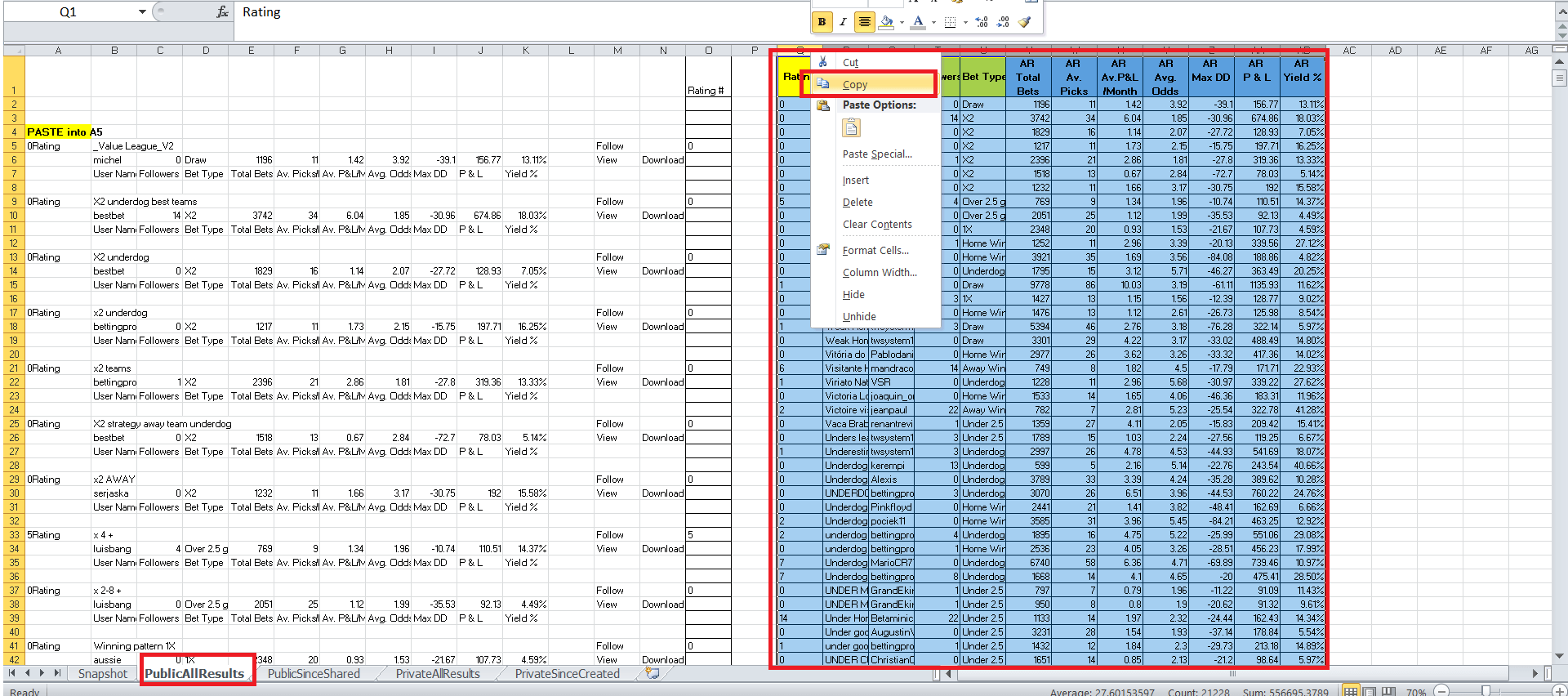Click the clipboard Paste option icon
The width and height of the screenshot is (1568, 696).
pos(851,128)
